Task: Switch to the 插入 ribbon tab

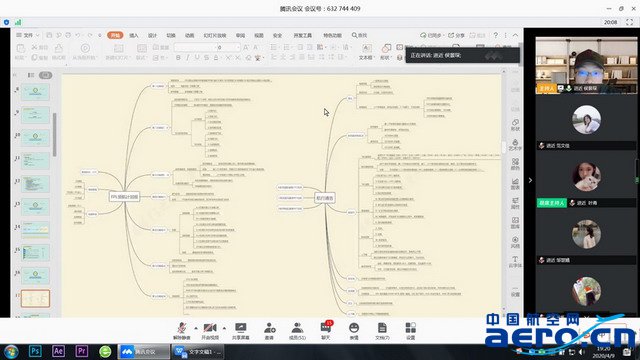Action: click(x=134, y=36)
